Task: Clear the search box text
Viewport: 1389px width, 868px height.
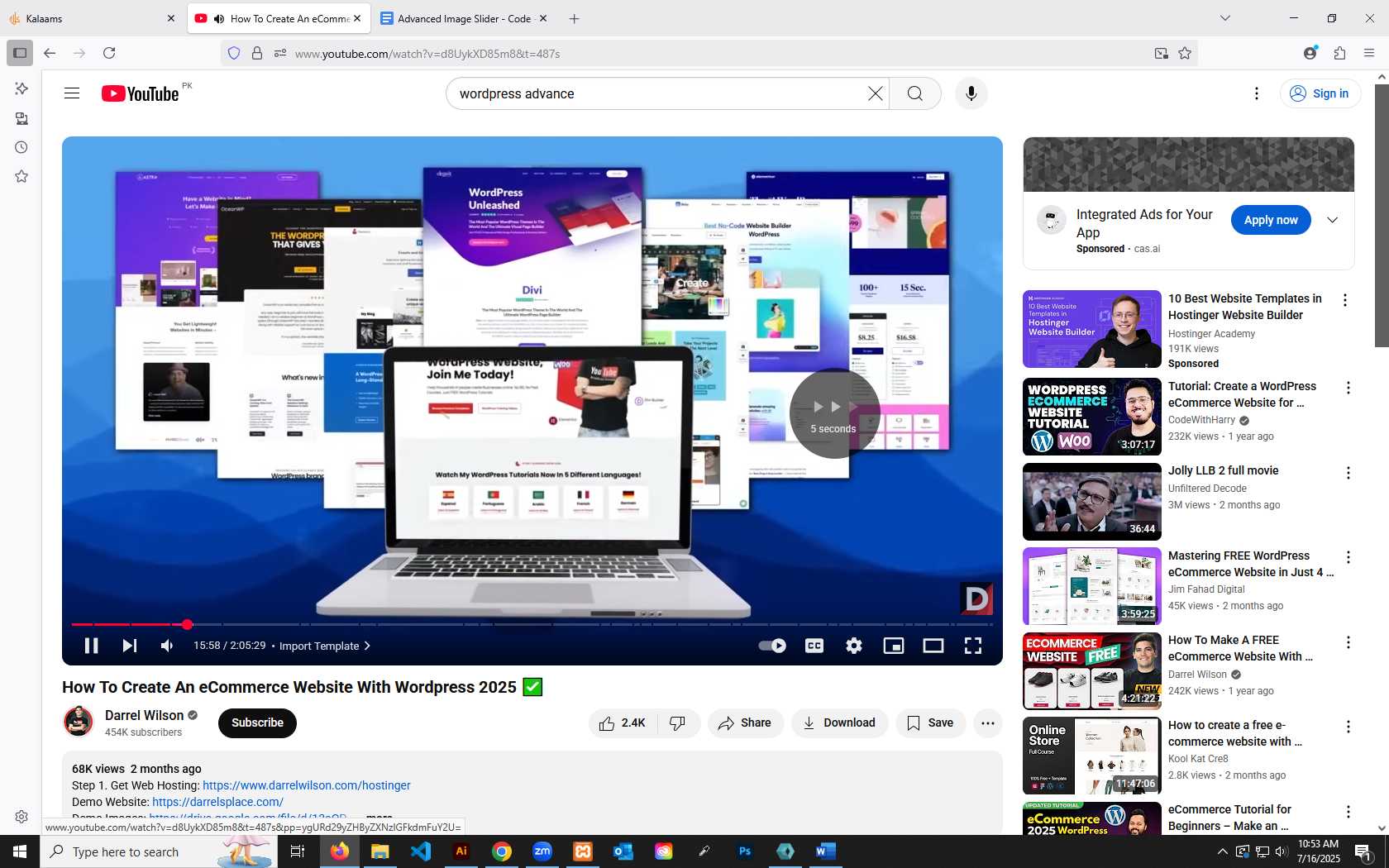Action: 876,93
